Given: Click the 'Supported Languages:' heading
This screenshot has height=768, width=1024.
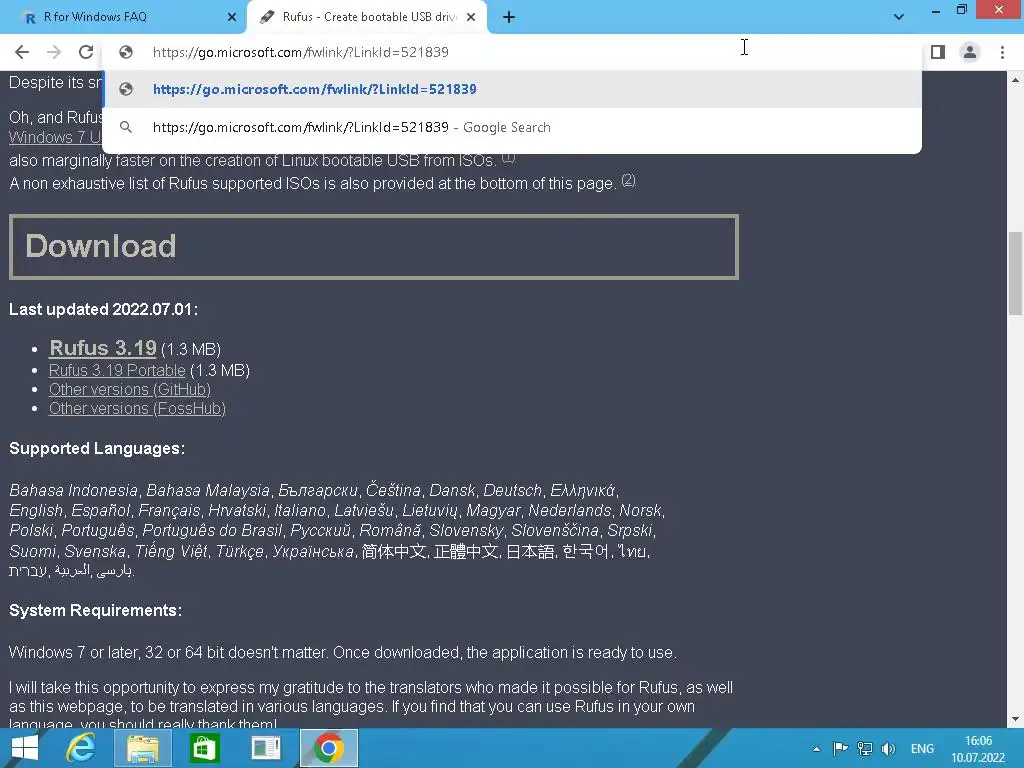Looking at the screenshot, I should click(97, 449).
